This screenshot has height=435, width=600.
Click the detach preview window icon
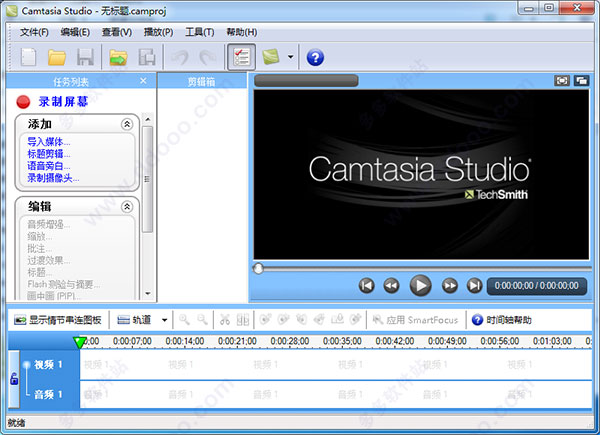(x=581, y=80)
